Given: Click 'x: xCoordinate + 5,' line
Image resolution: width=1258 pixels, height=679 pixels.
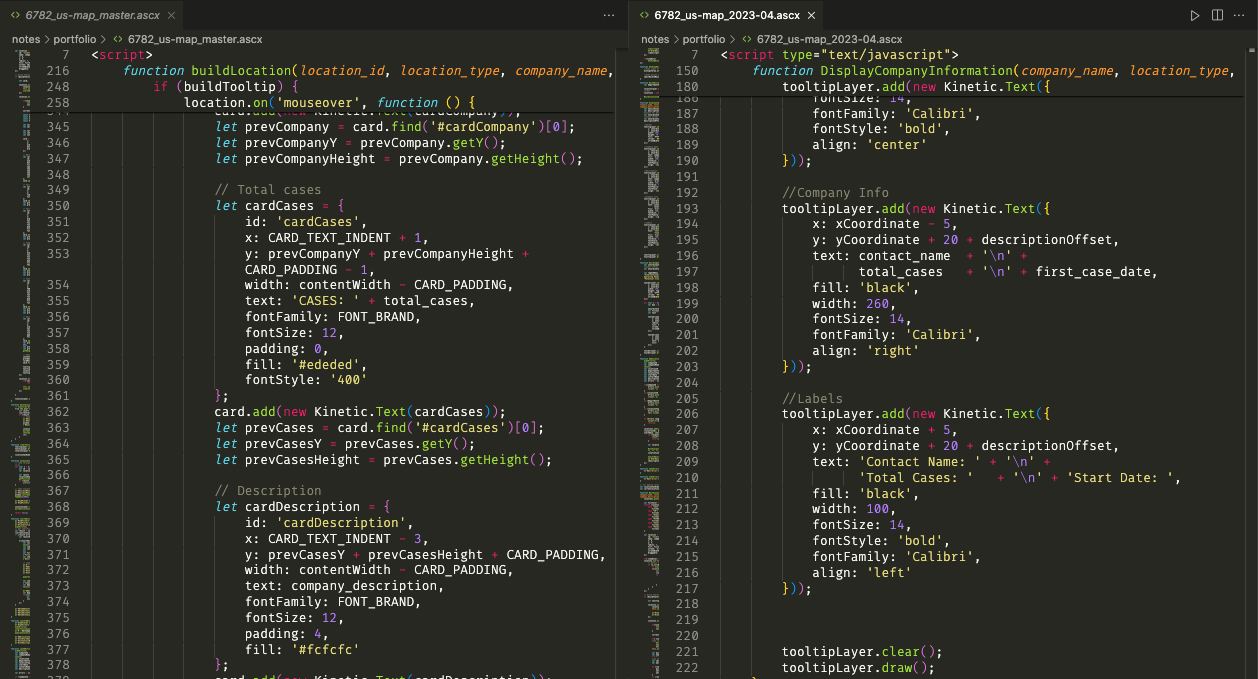Looking at the screenshot, I should click(x=886, y=430).
